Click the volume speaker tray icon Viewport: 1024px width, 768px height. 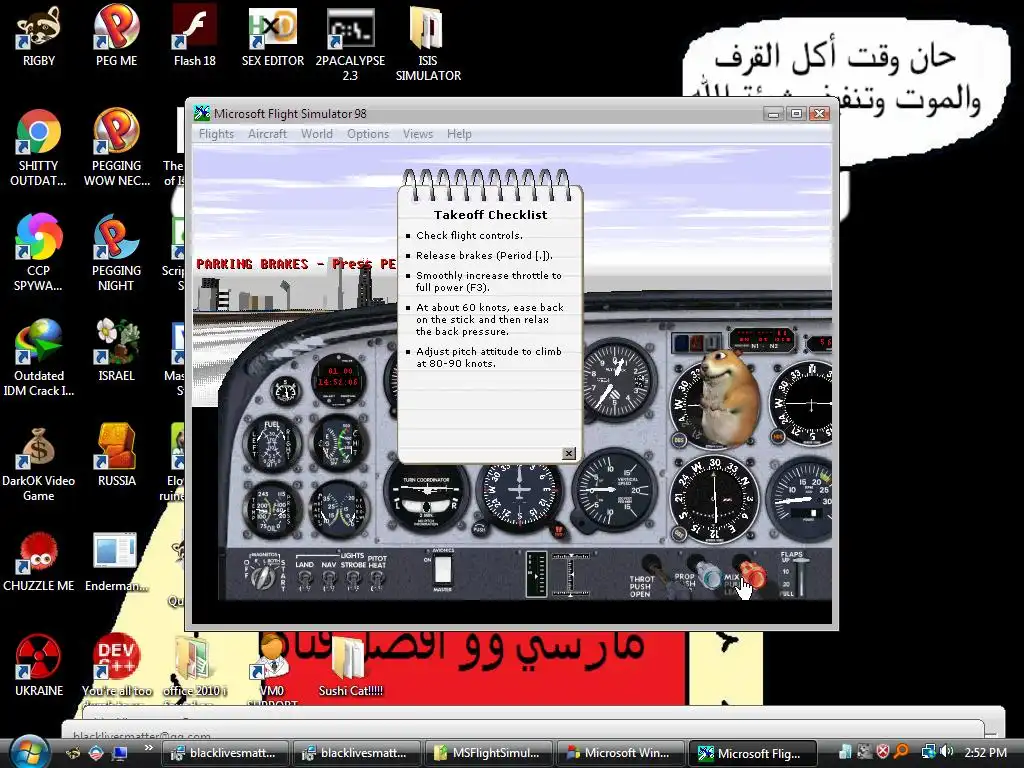(947, 752)
